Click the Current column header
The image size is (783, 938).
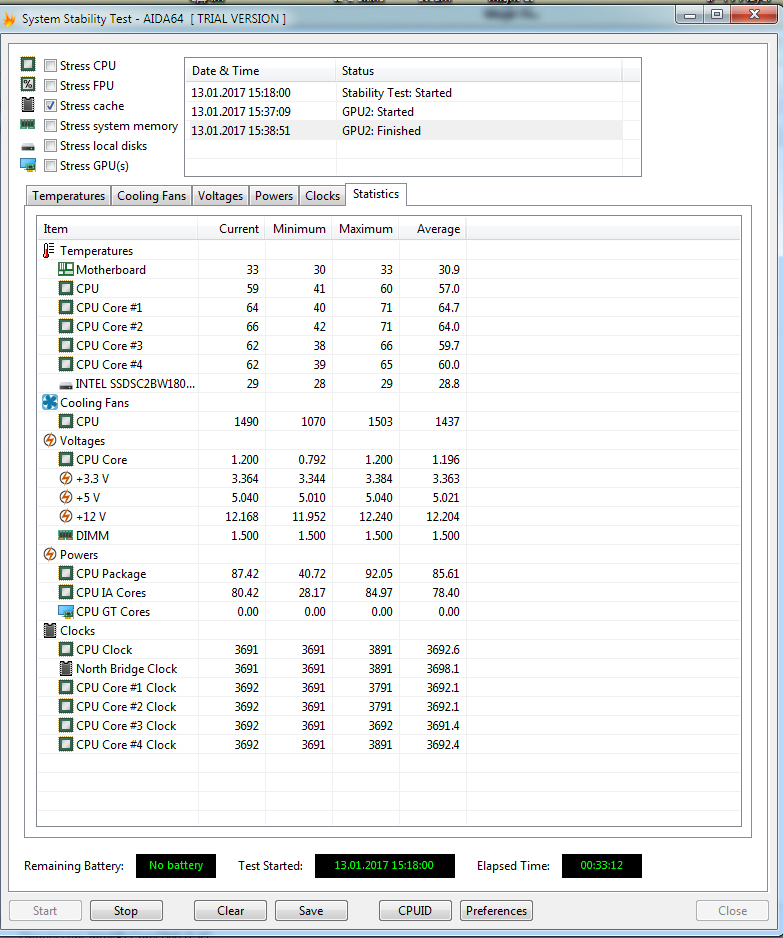coord(231,229)
